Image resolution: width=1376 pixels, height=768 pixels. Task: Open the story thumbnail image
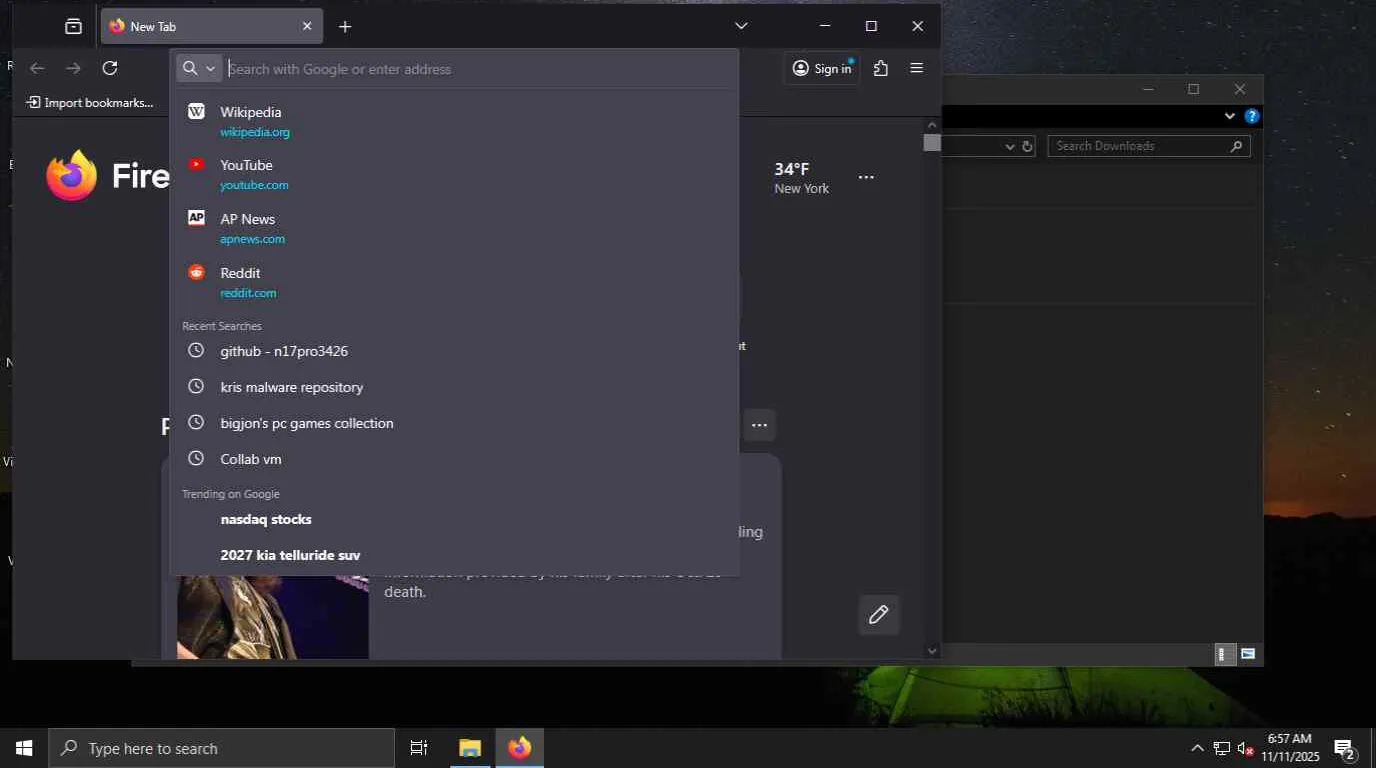pyautogui.click(x=273, y=617)
